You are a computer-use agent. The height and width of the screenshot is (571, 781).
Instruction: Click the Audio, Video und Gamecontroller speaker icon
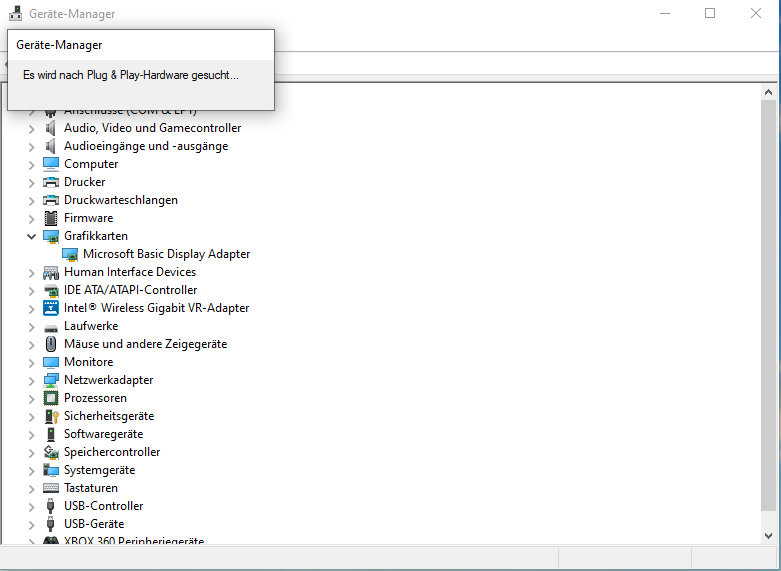[x=50, y=128]
